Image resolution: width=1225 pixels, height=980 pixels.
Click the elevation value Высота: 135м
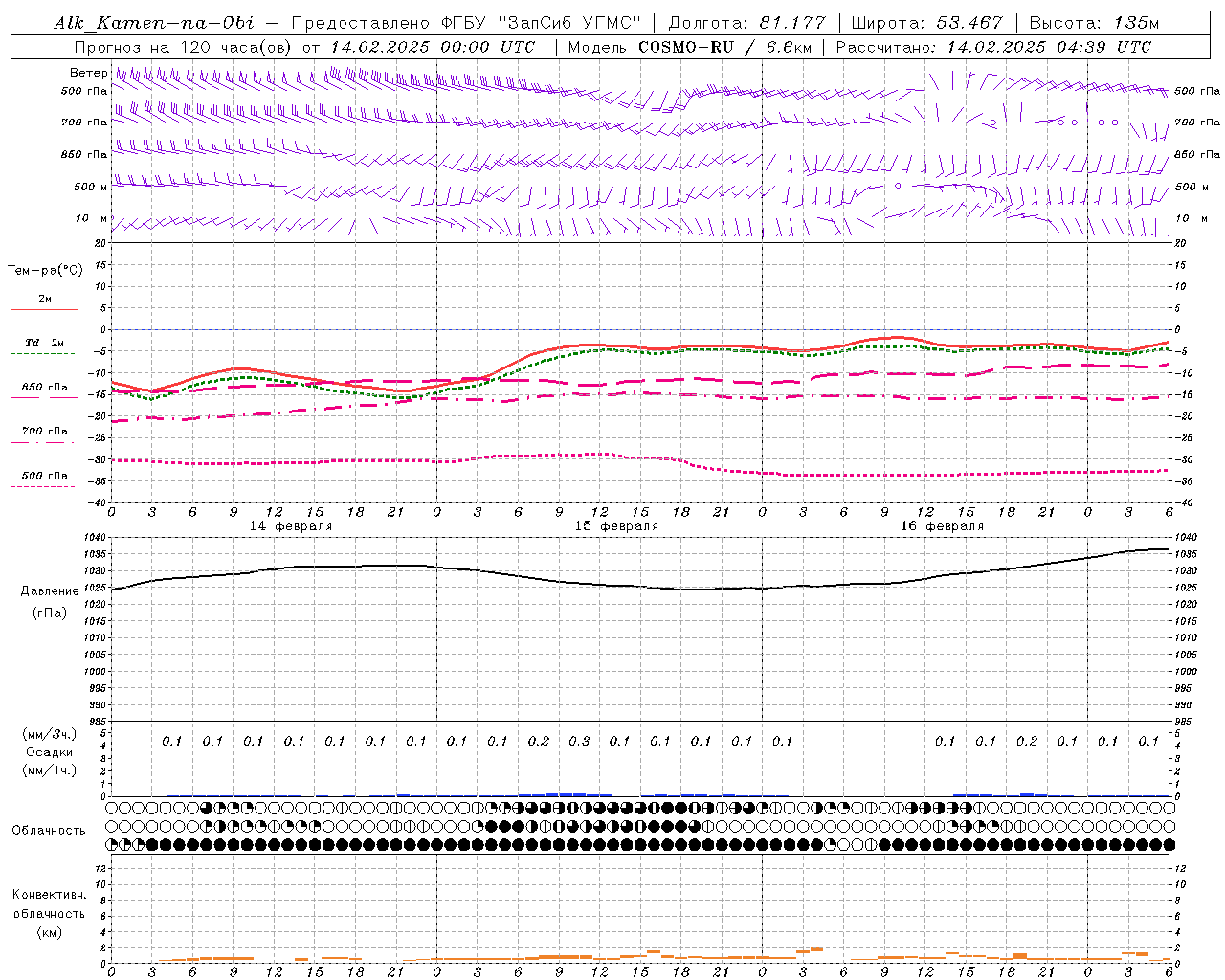click(1094, 23)
